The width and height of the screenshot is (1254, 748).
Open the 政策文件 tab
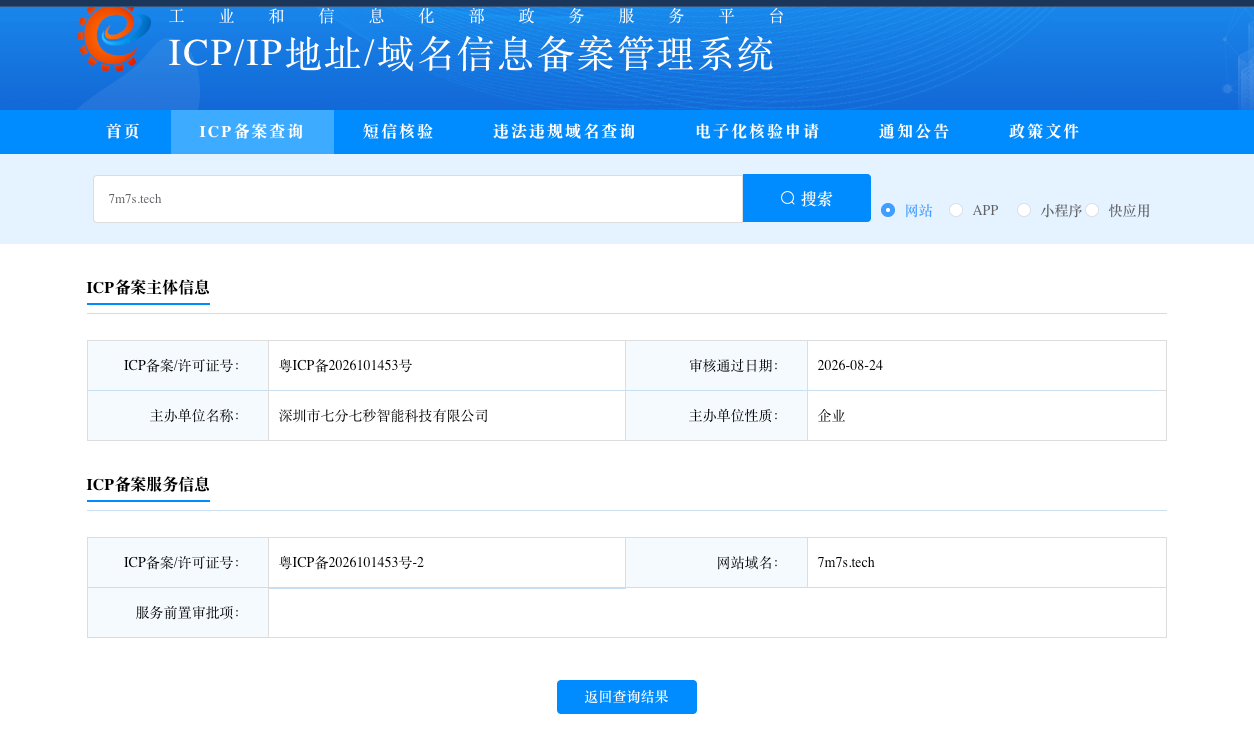point(1045,132)
